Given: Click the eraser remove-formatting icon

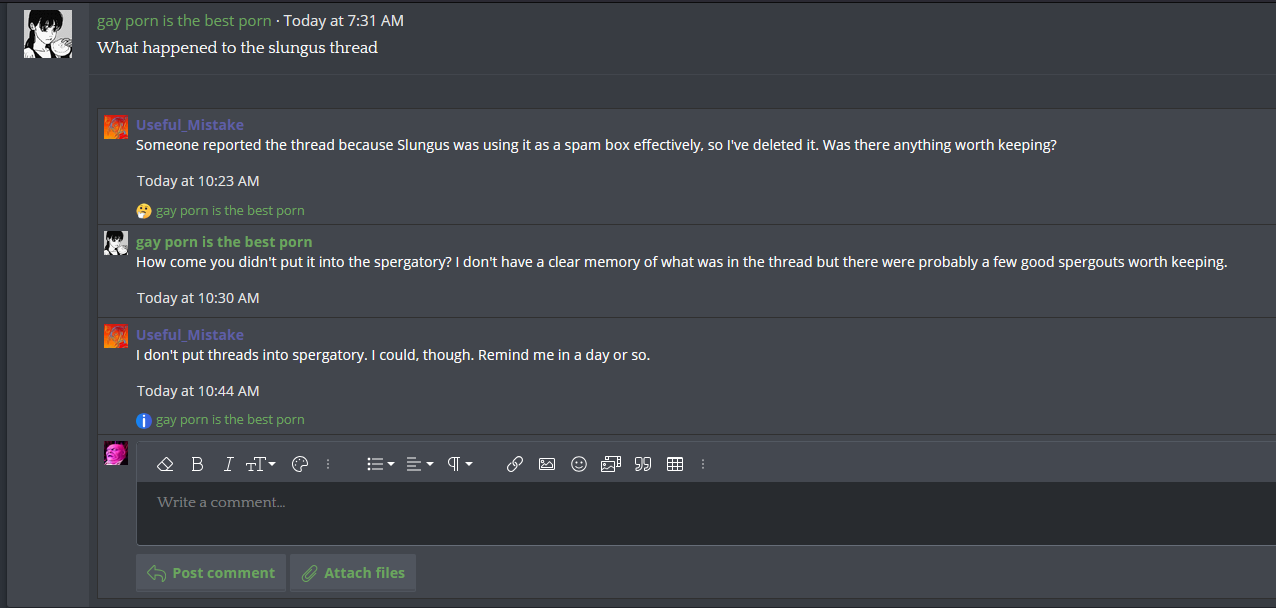Looking at the screenshot, I should pos(166,464).
